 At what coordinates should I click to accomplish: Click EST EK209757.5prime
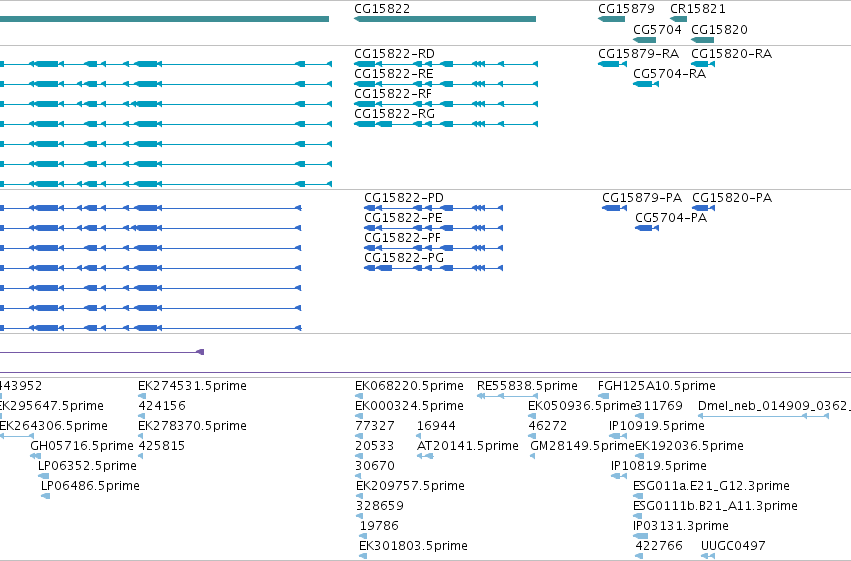[410, 486]
